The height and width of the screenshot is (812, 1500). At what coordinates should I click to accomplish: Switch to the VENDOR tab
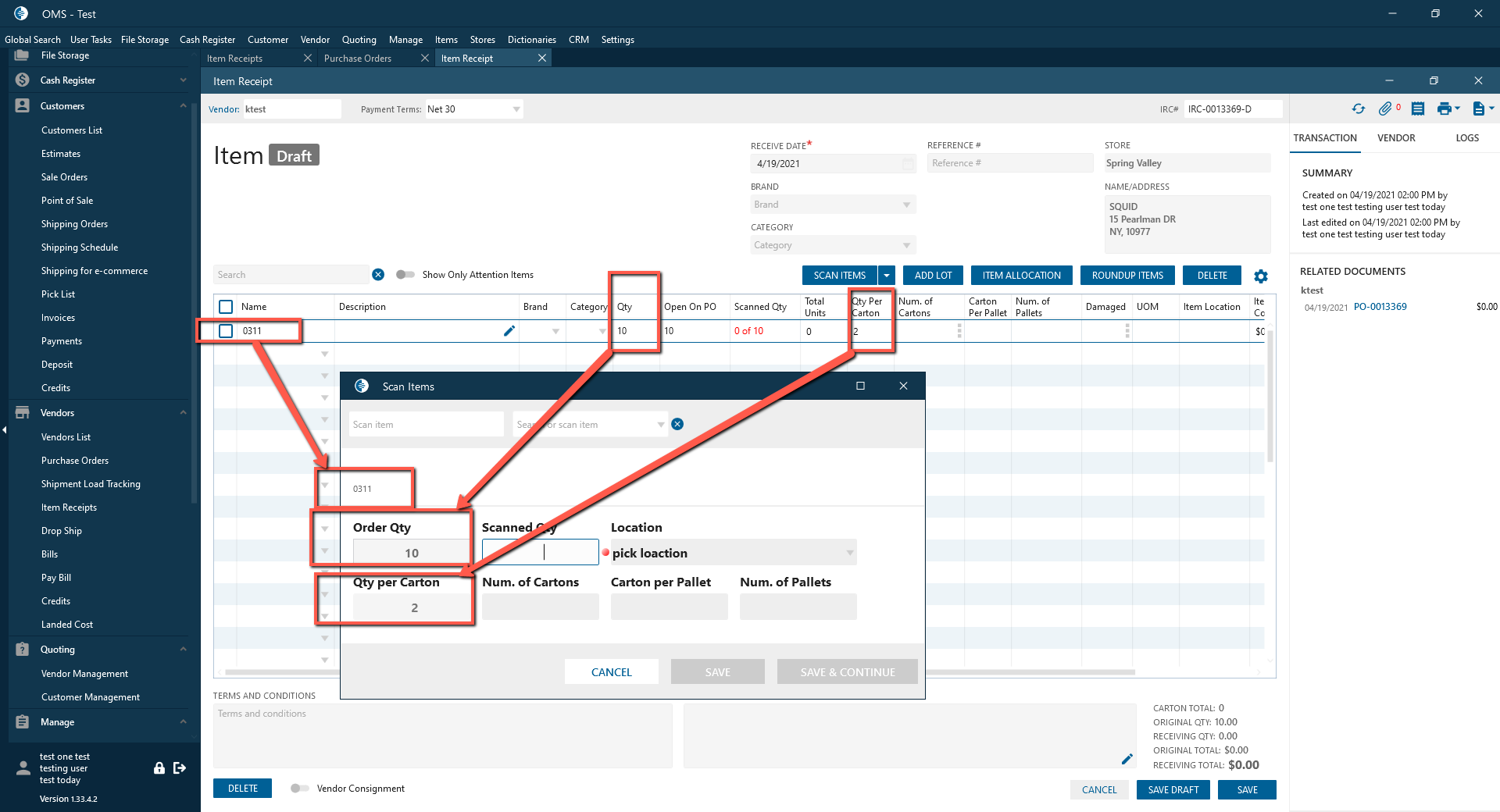(1396, 138)
